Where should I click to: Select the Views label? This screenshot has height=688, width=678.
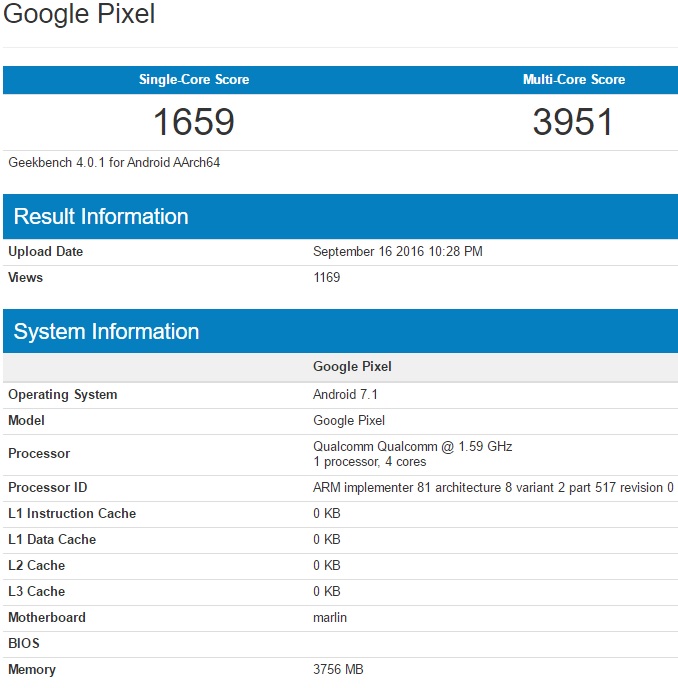(25, 277)
